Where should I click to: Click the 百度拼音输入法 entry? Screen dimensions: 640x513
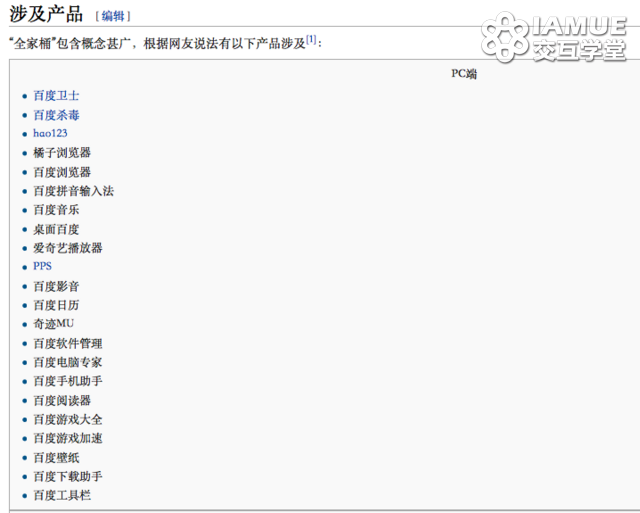73,191
